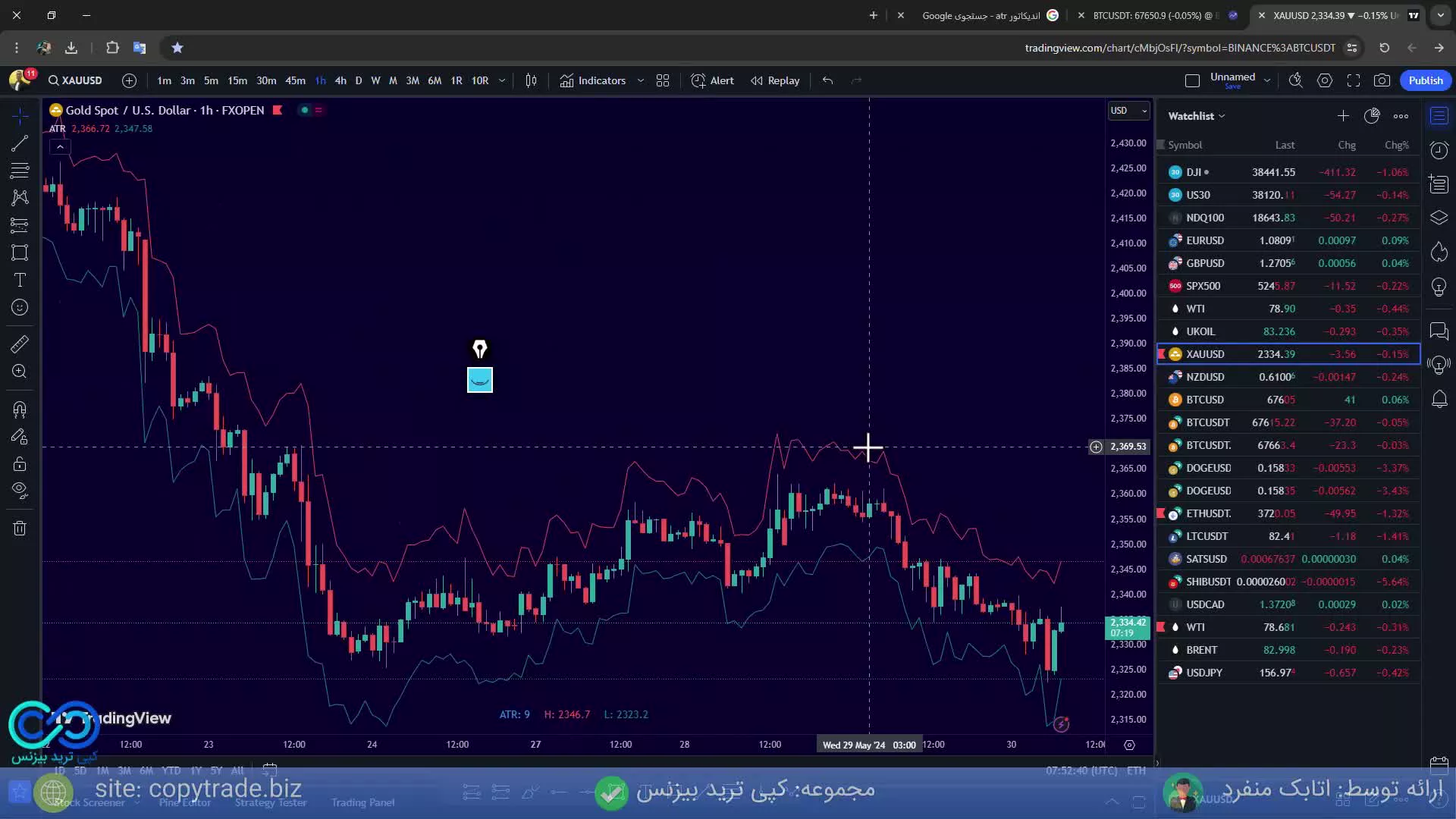Expand the Watchlist panel menu
Viewport: 1456px width, 819px height.
(1400, 116)
